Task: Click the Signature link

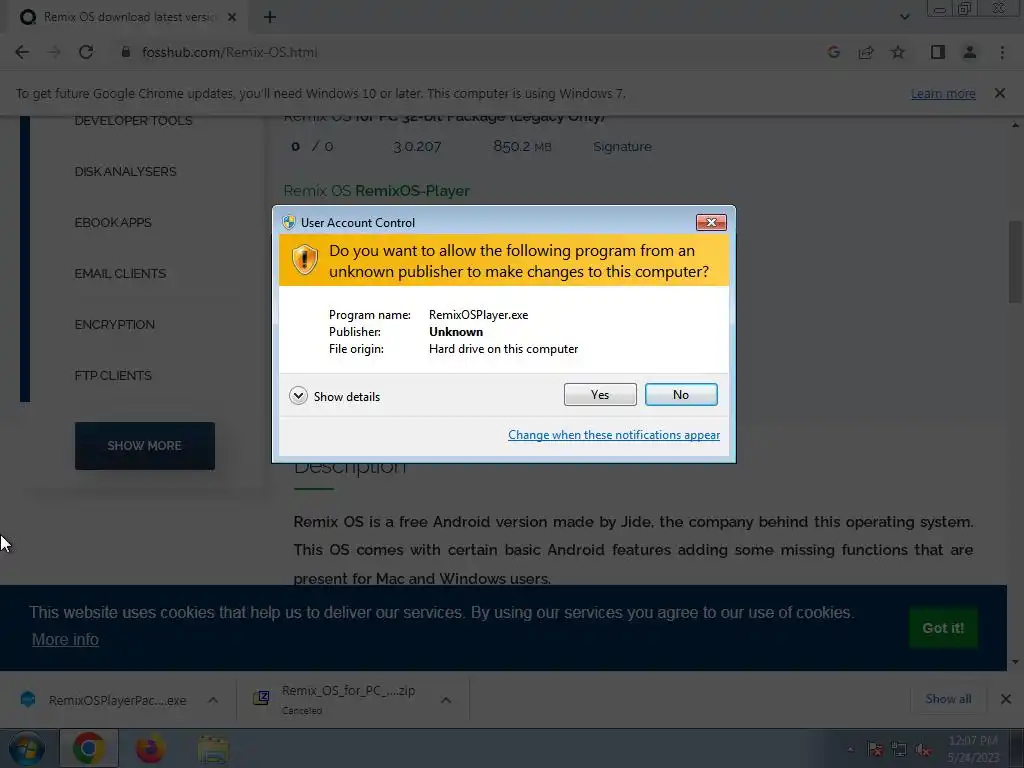Action: click(x=622, y=147)
